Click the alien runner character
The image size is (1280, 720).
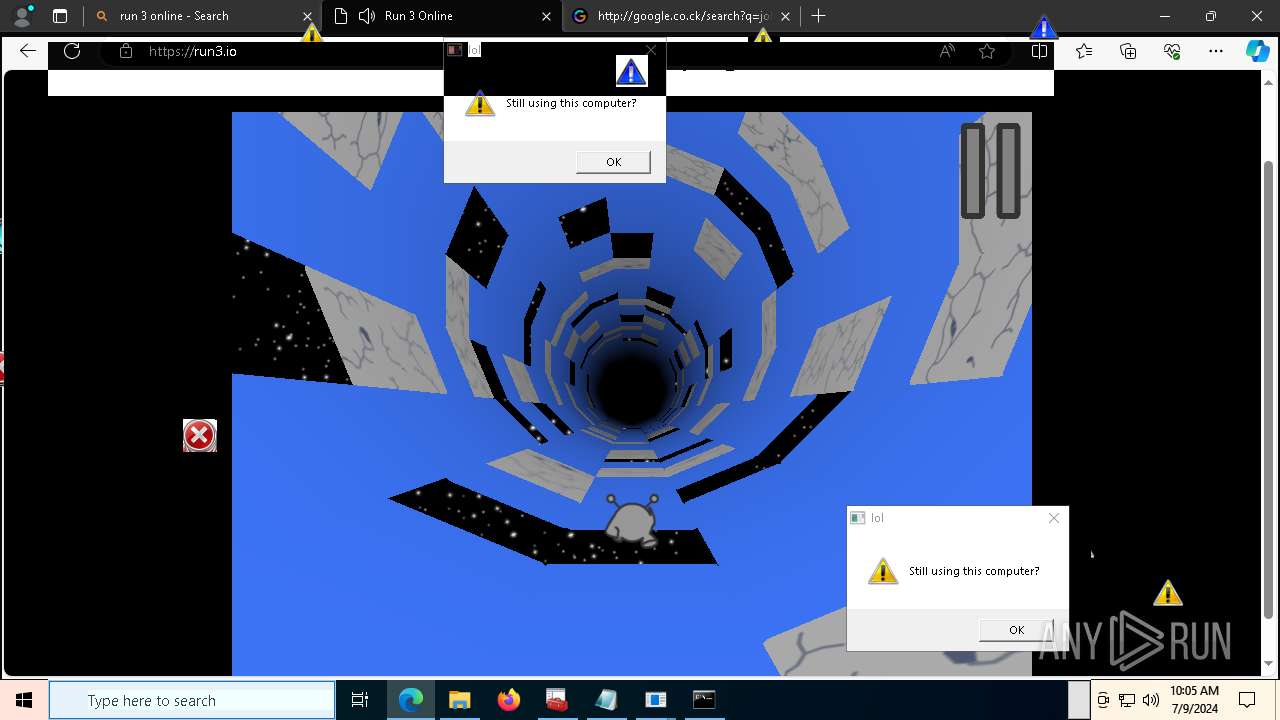click(633, 521)
